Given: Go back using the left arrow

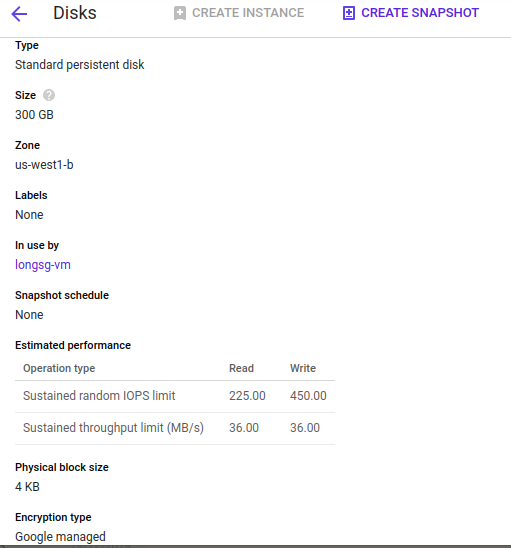Looking at the screenshot, I should point(19,14).
